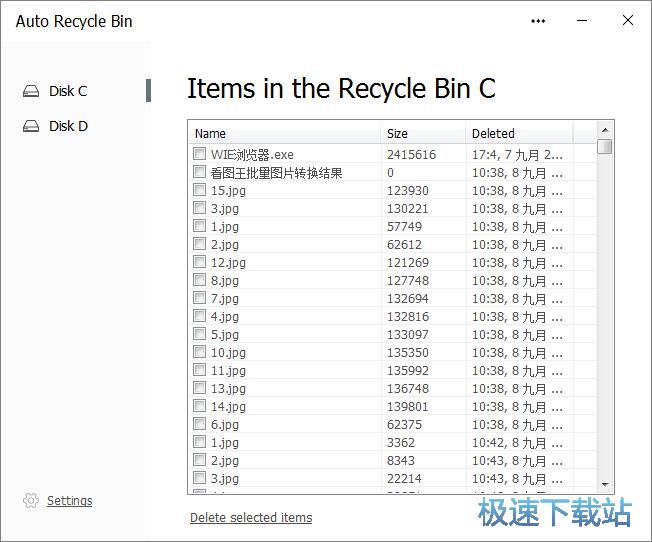Minimize the Auto Recycle Bin window
This screenshot has height=542, width=652.
click(x=582, y=20)
